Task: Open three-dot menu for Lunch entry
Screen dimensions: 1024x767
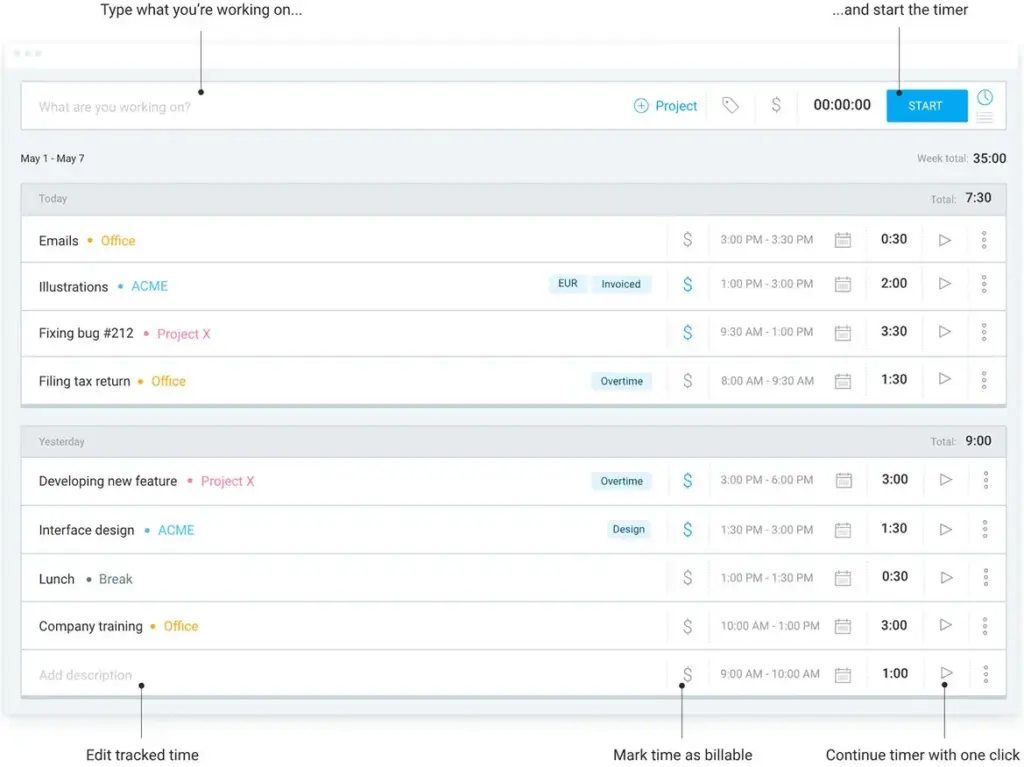Action: tap(985, 578)
